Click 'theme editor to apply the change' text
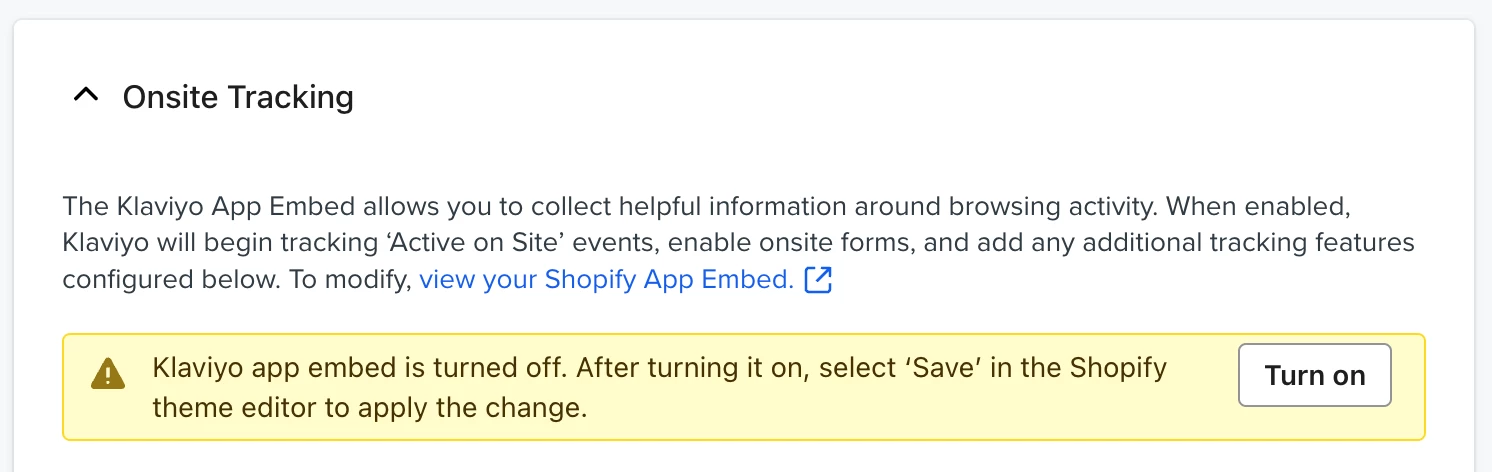The image size is (1492, 472). [x=369, y=407]
